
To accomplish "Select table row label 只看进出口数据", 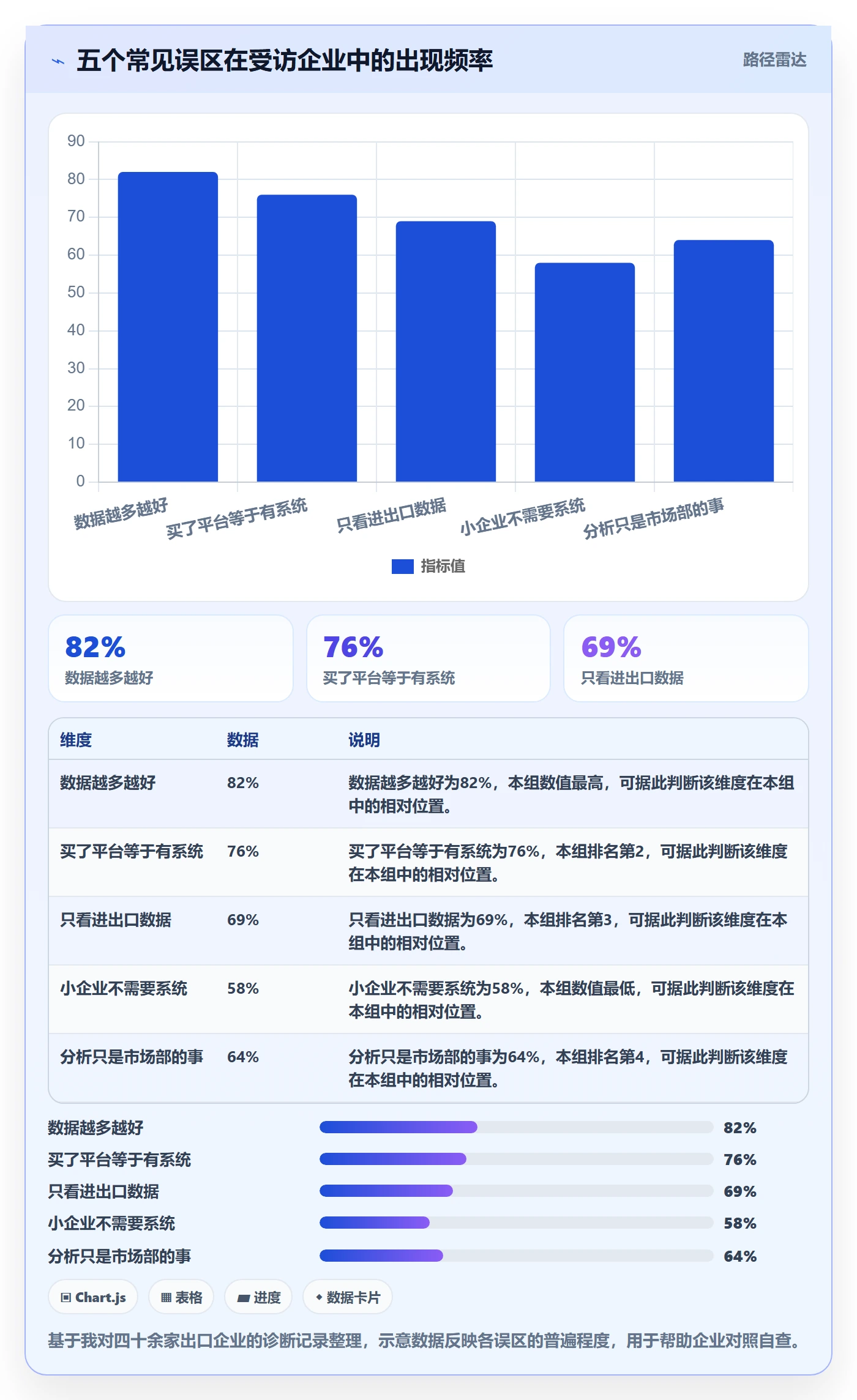I will click(x=116, y=920).
